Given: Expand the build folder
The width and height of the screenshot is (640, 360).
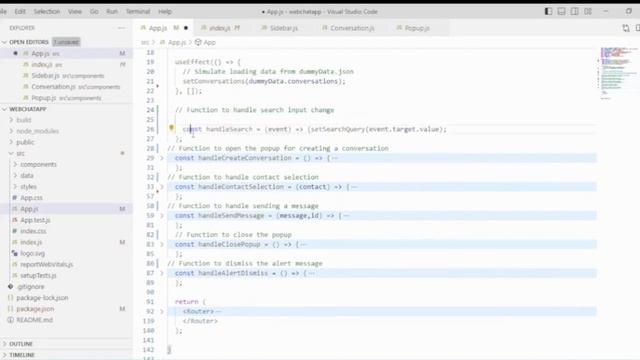Looking at the screenshot, I should [24, 120].
